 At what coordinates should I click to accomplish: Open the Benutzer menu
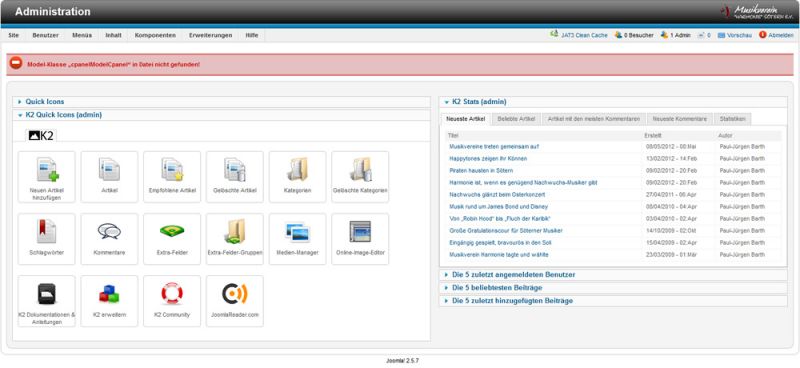coord(45,35)
